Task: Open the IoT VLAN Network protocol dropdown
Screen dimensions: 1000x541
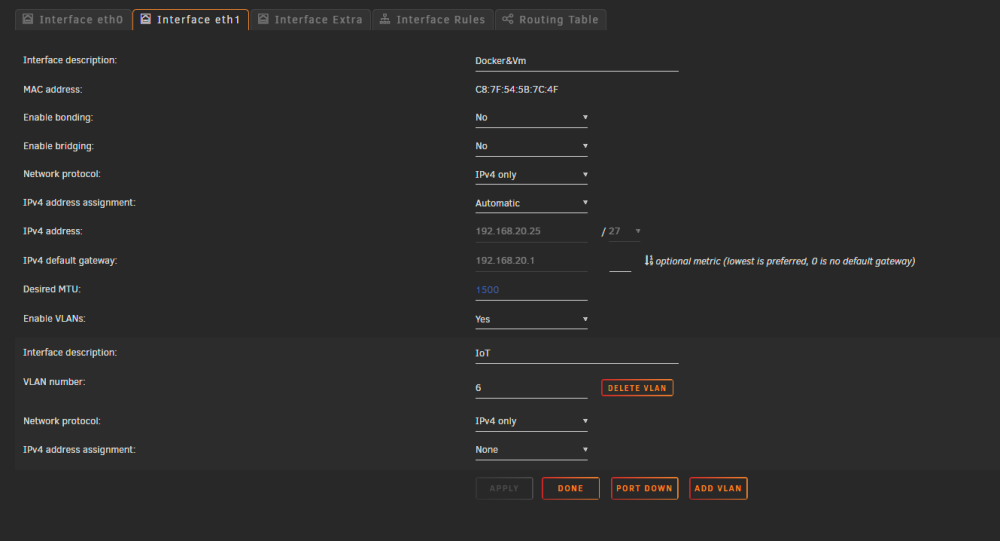Action: pyautogui.click(x=531, y=422)
